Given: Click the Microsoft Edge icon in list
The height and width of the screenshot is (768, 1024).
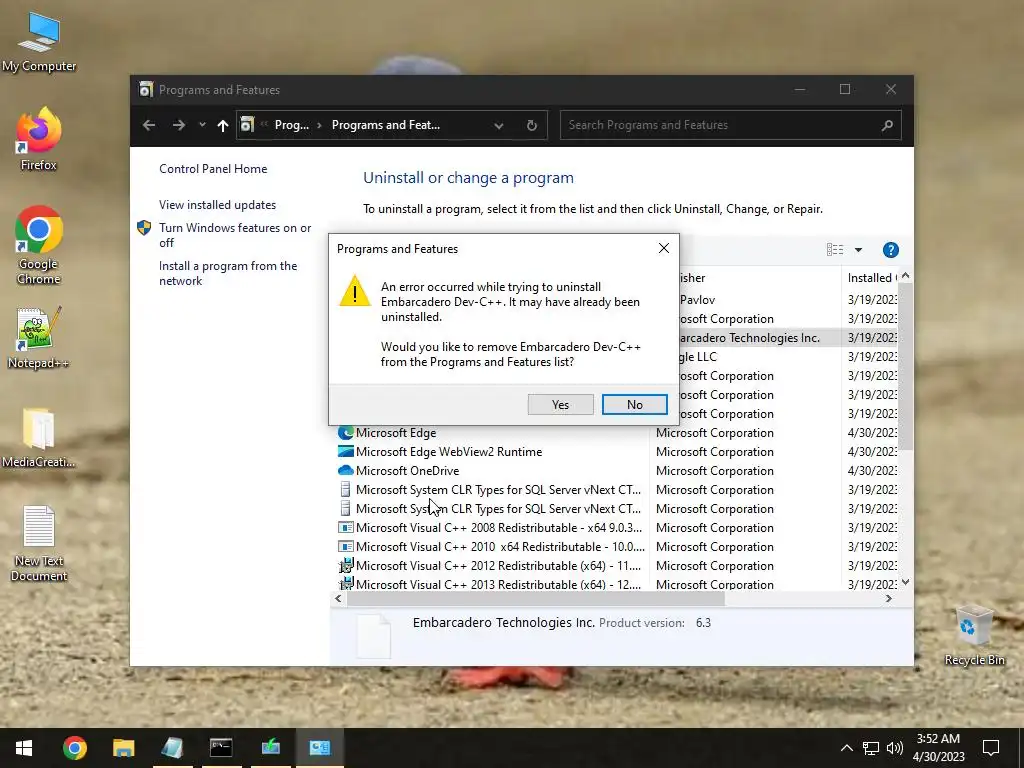Looking at the screenshot, I should (x=345, y=432).
